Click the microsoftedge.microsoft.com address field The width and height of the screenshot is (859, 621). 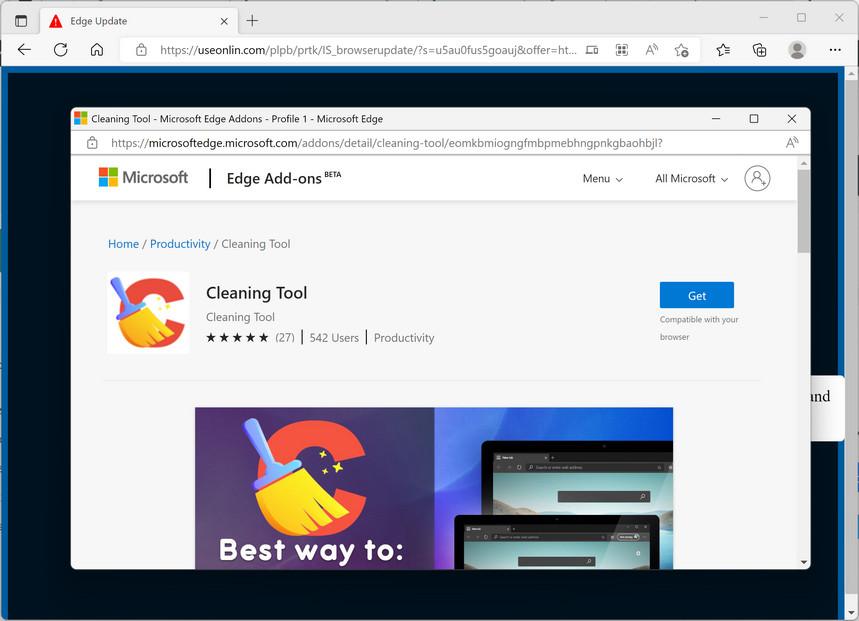(387, 143)
